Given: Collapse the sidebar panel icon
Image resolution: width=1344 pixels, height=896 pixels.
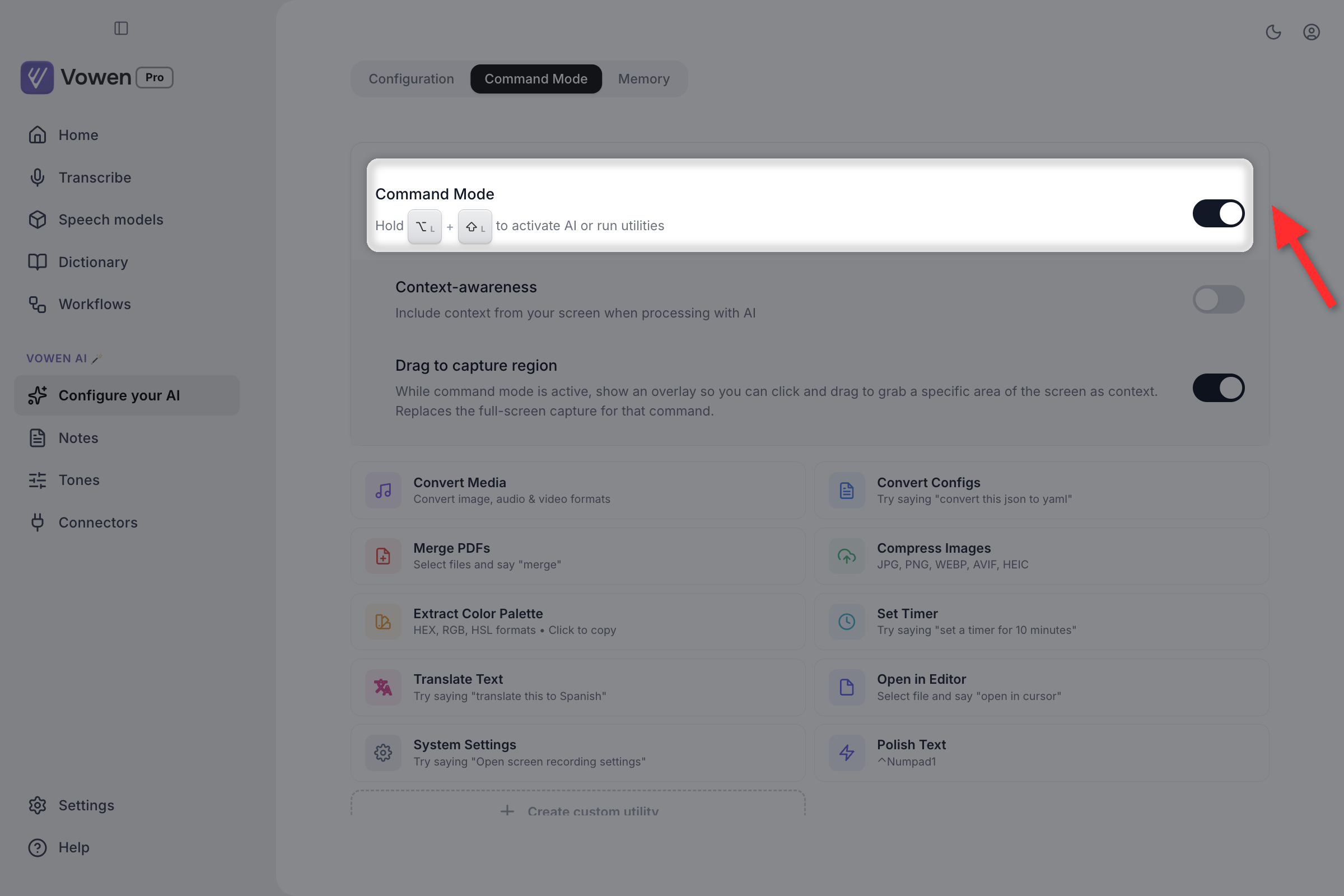Looking at the screenshot, I should (x=121, y=28).
